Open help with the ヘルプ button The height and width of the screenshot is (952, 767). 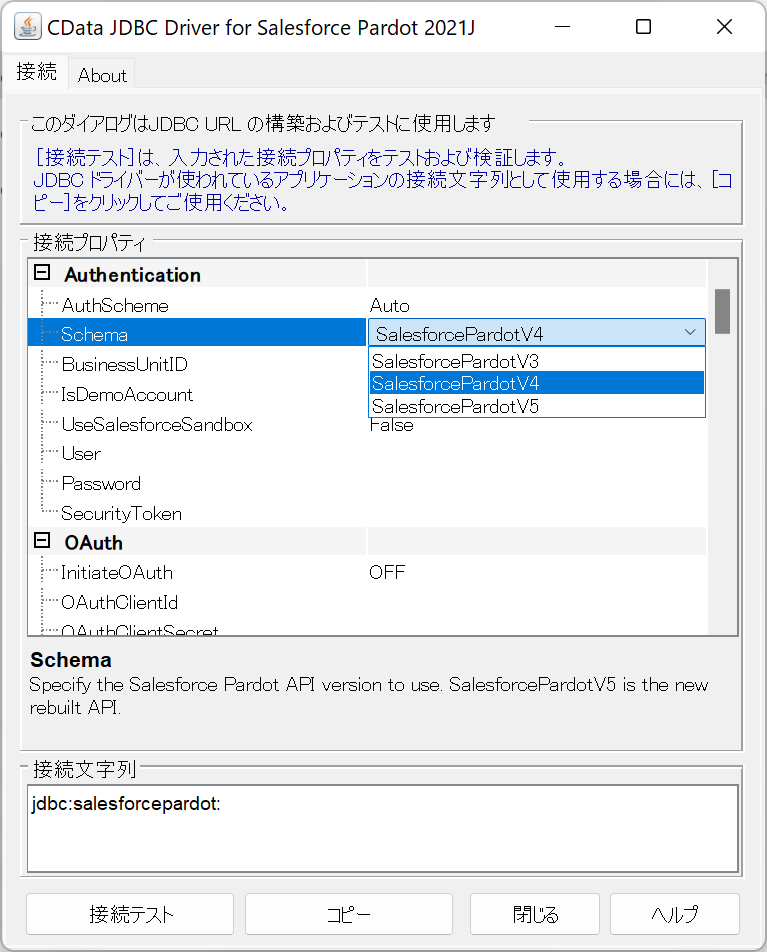coord(674,914)
